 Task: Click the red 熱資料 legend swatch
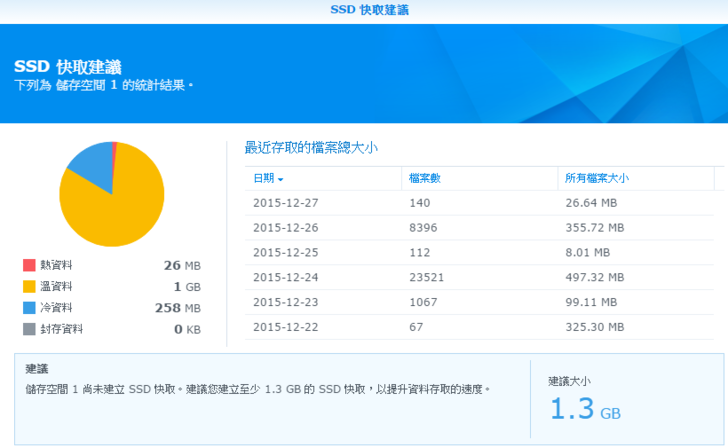29,266
